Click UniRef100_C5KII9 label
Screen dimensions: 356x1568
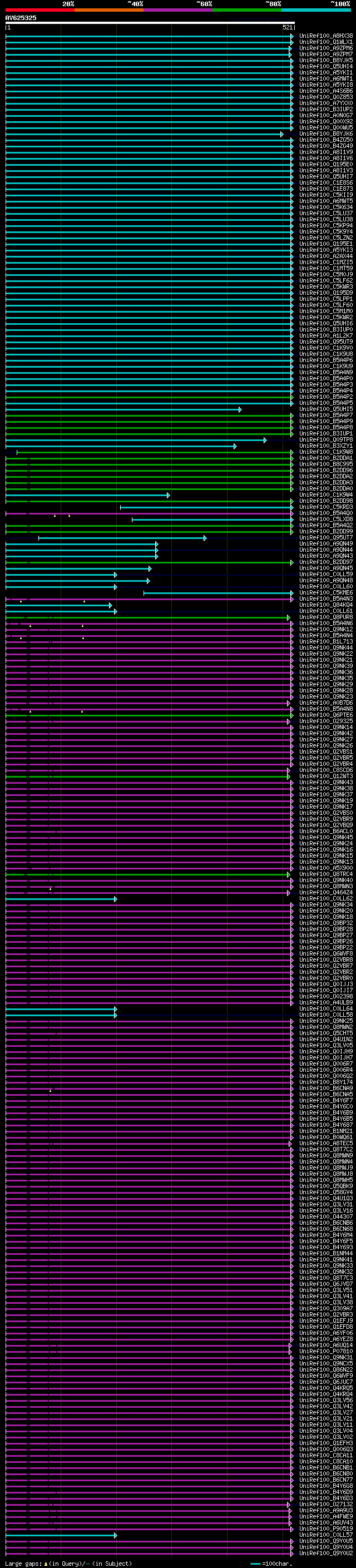(326, 195)
